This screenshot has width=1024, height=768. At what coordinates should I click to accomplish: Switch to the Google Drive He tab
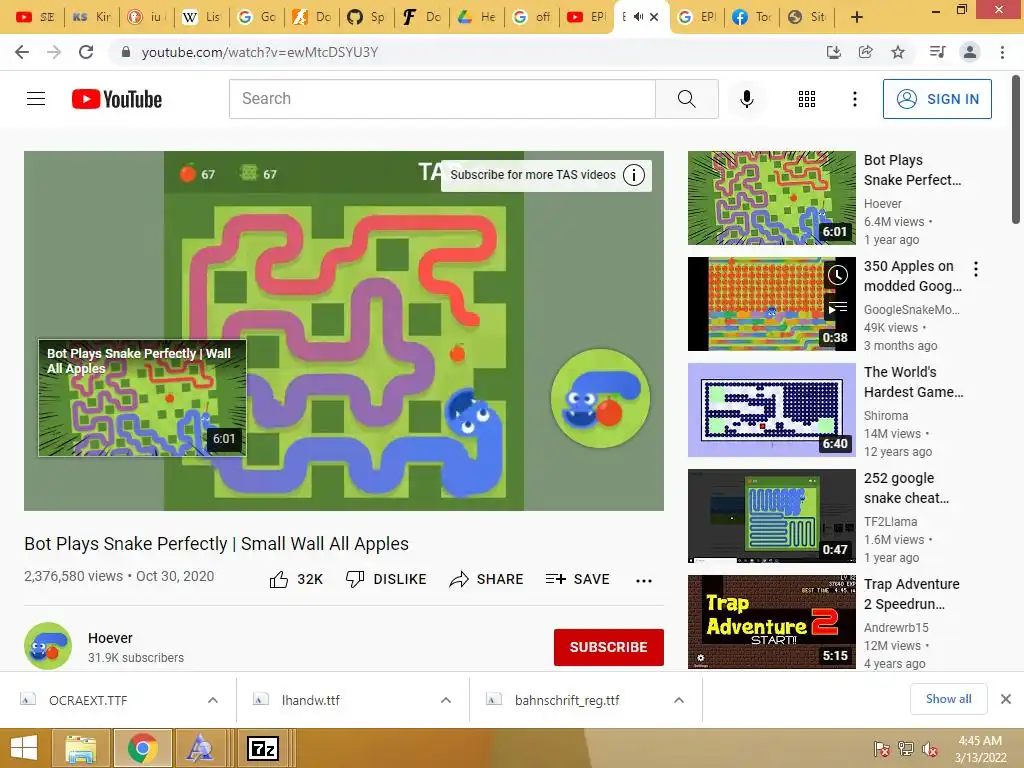pos(475,17)
